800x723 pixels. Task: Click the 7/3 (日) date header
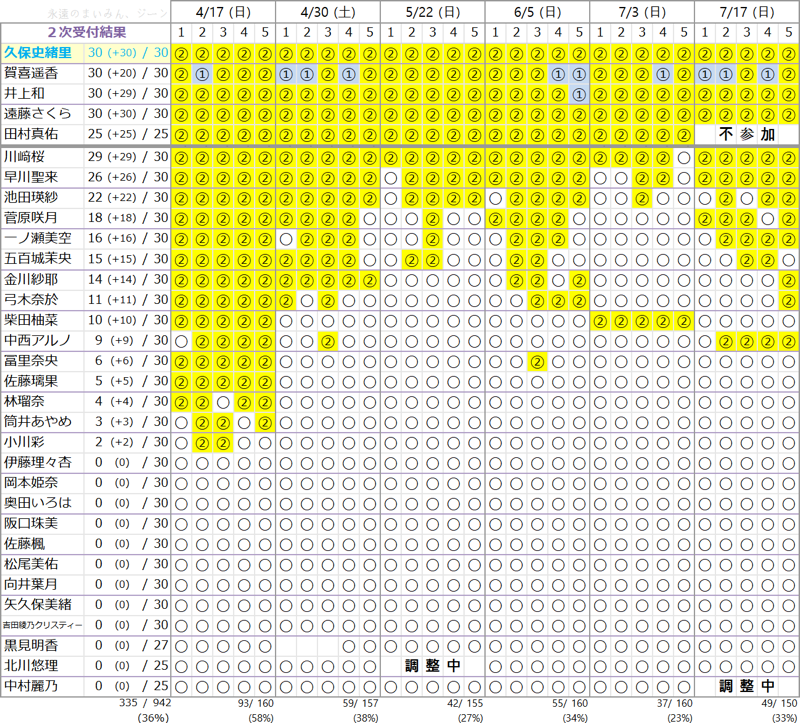coord(642,12)
